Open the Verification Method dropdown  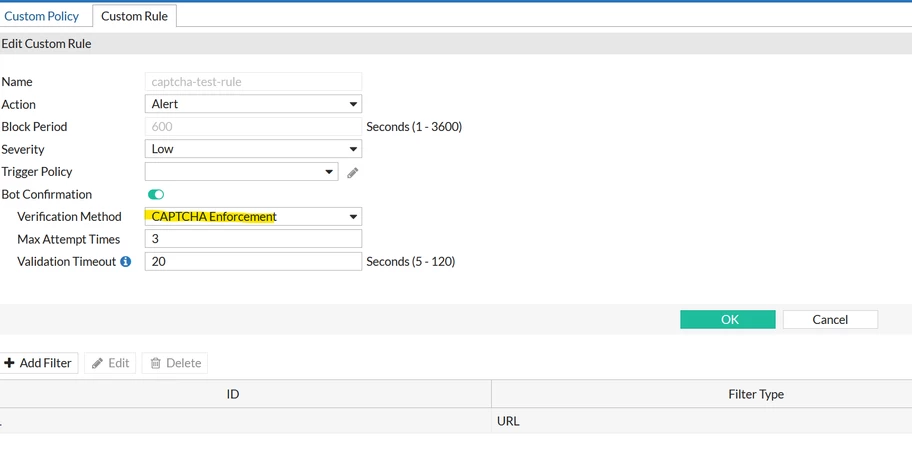253,216
